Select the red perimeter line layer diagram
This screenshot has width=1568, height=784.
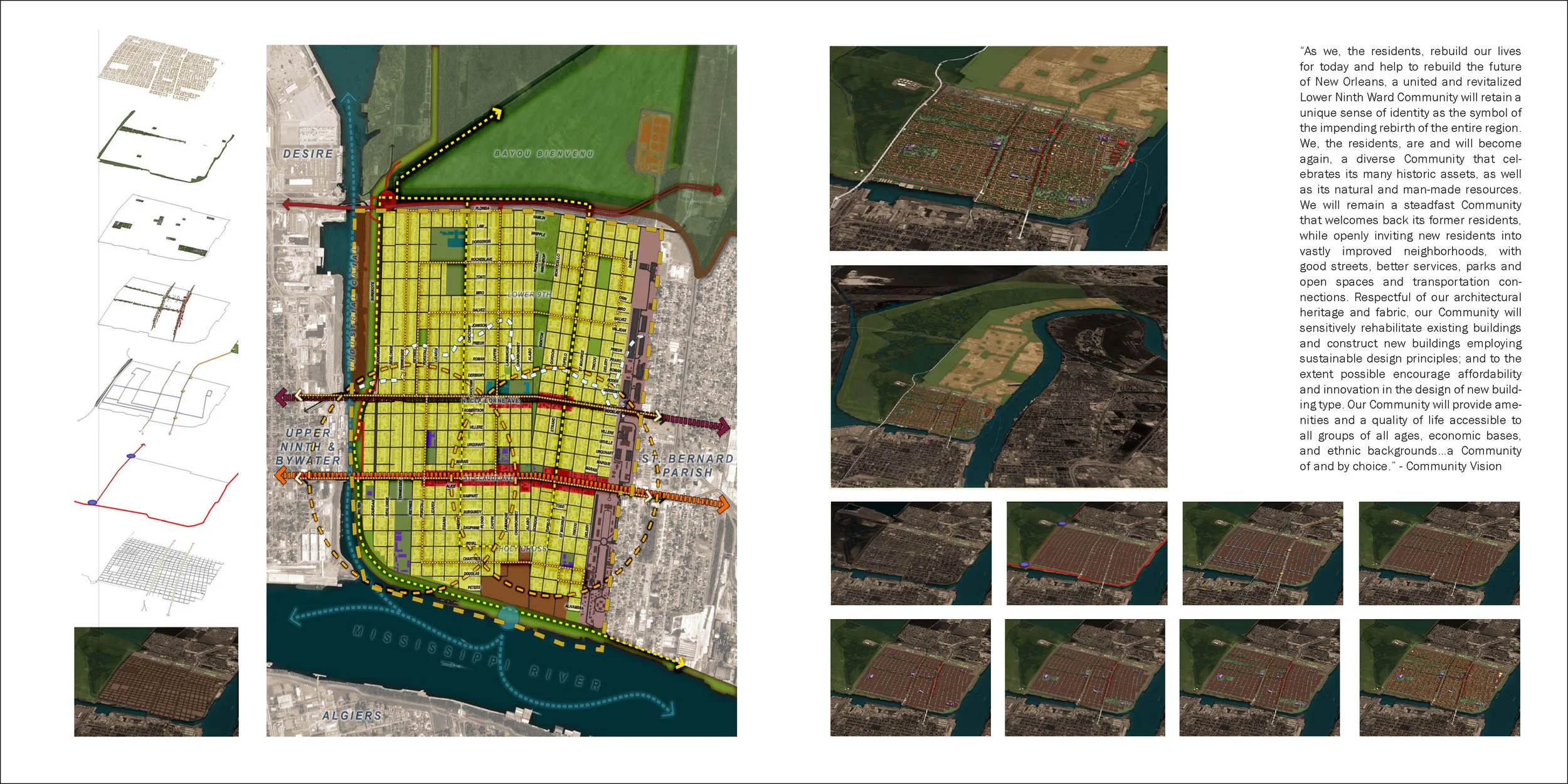pyautogui.click(x=156, y=485)
